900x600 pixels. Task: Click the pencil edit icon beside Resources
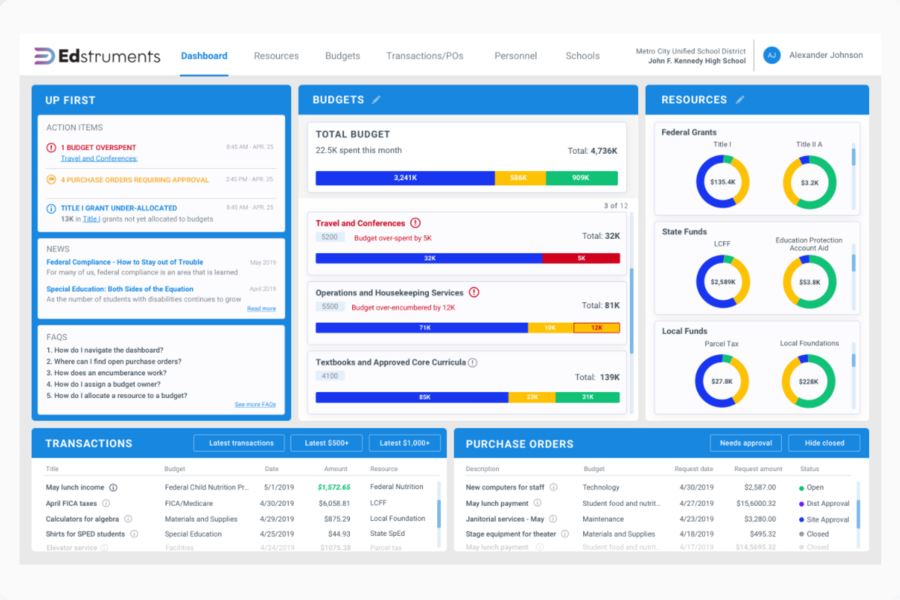(x=740, y=100)
